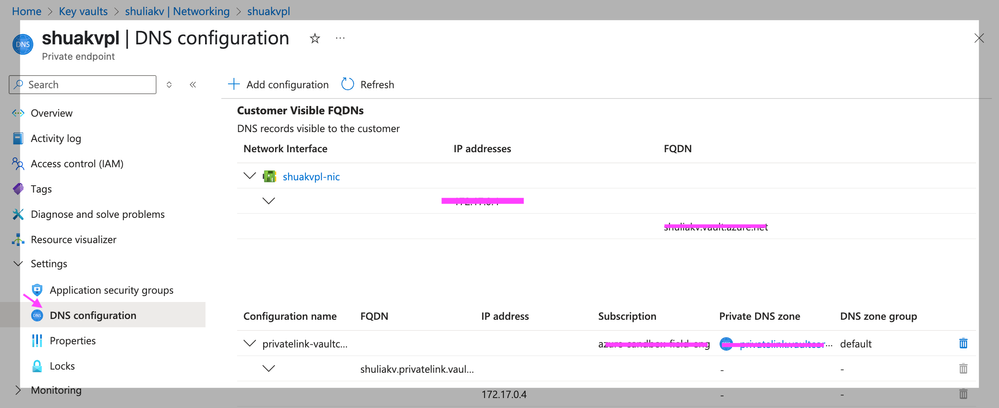Image resolution: width=999 pixels, height=408 pixels.
Task: Open Access control (IAM)
Action: [x=76, y=163]
